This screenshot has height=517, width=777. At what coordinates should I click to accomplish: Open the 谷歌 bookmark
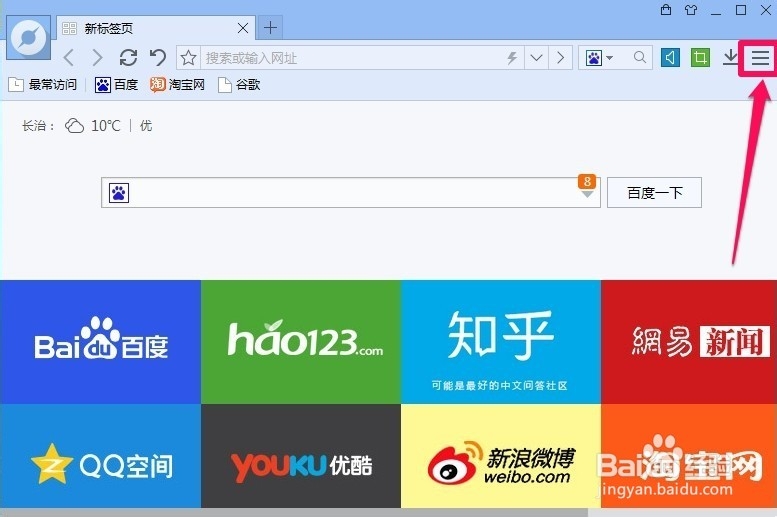[239, 85]
